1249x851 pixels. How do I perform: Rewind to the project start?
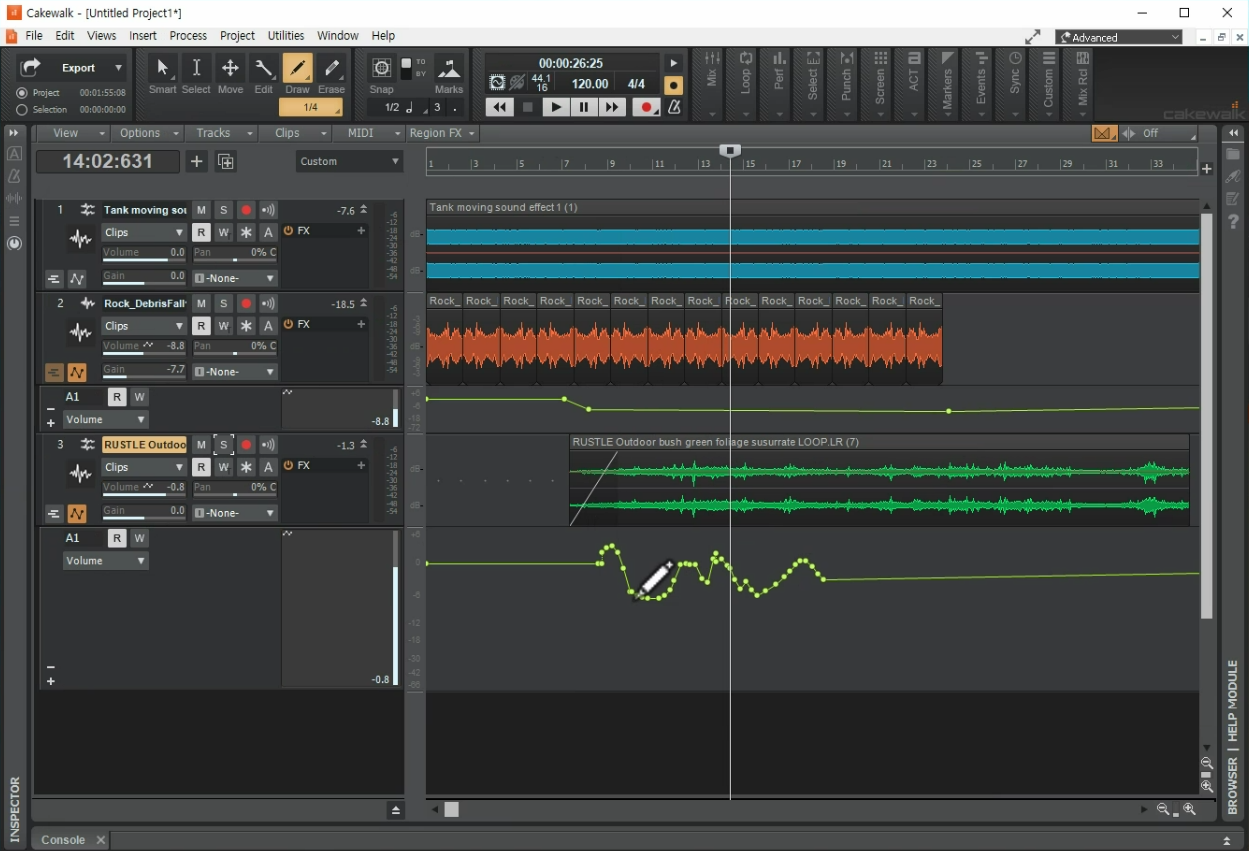pos(499,107)
